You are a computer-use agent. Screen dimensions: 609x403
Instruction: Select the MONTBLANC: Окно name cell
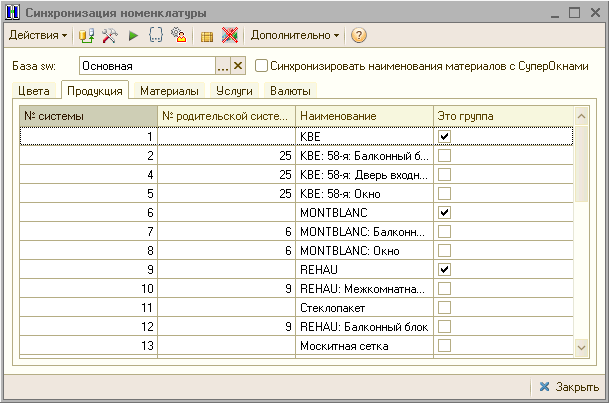click(364, 251)
